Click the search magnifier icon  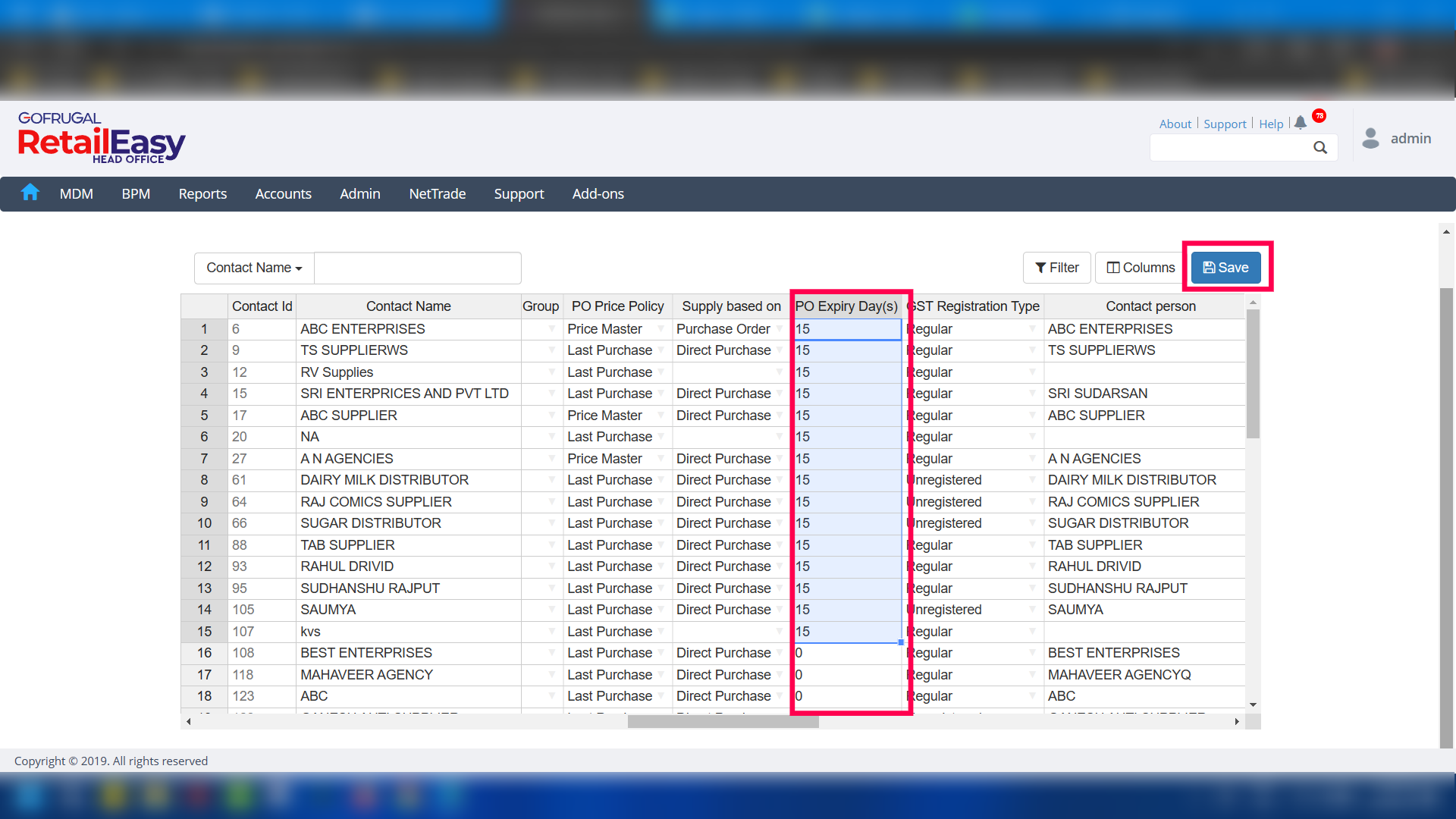[x=1320, y=148]
